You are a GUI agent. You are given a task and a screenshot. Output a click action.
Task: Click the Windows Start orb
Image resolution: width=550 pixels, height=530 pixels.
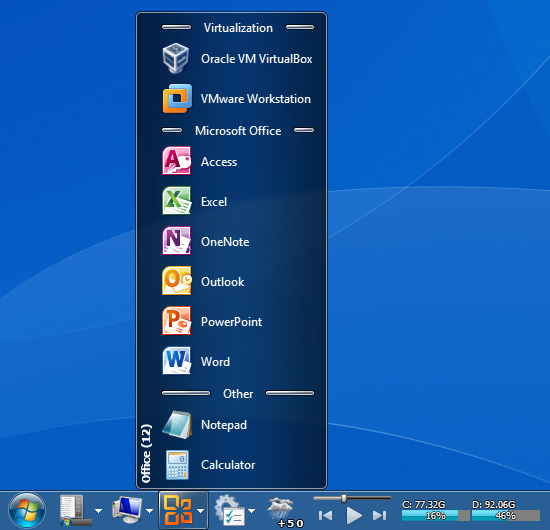click(27, 511)
